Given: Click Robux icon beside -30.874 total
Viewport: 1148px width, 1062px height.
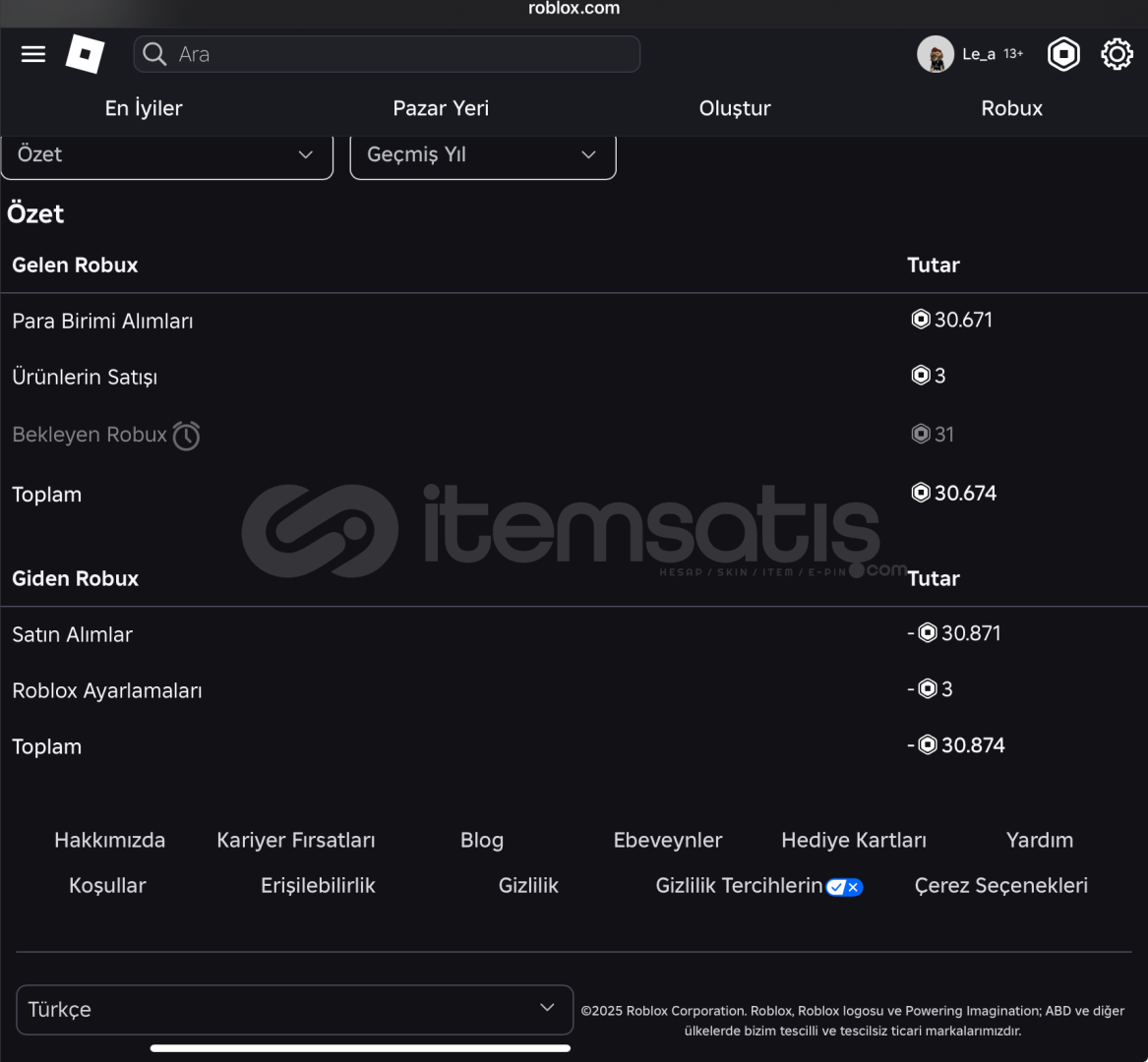Looking at the screenshot, I should coord(928,744).
